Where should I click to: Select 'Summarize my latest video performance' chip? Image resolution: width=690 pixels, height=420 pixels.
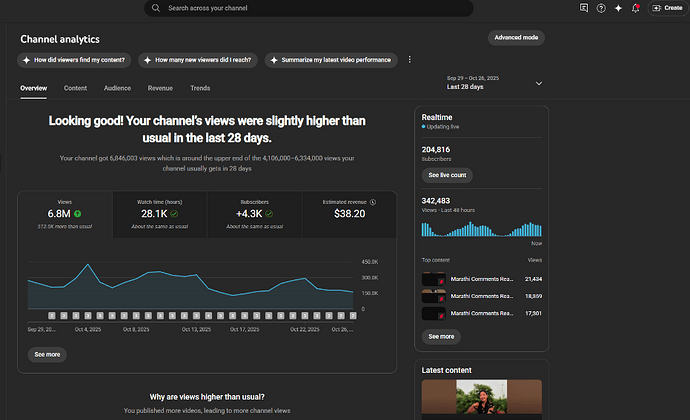pyautogui.click(x=331, y=60)
